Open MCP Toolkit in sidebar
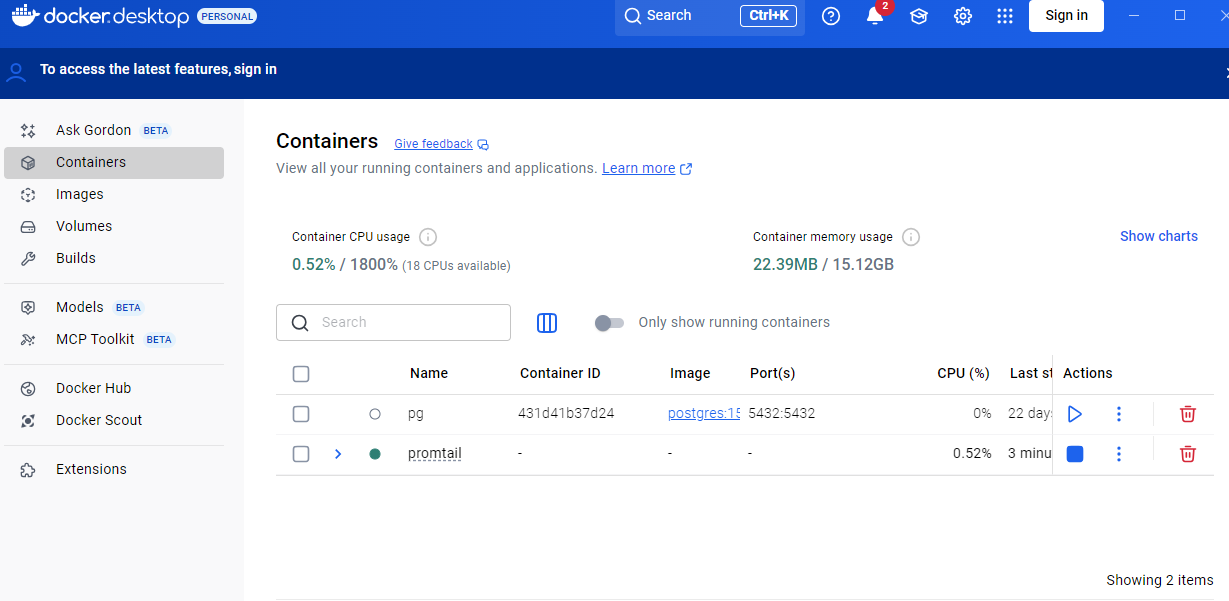This screenshot has width=1229, height=601. [x=114, y=339]
